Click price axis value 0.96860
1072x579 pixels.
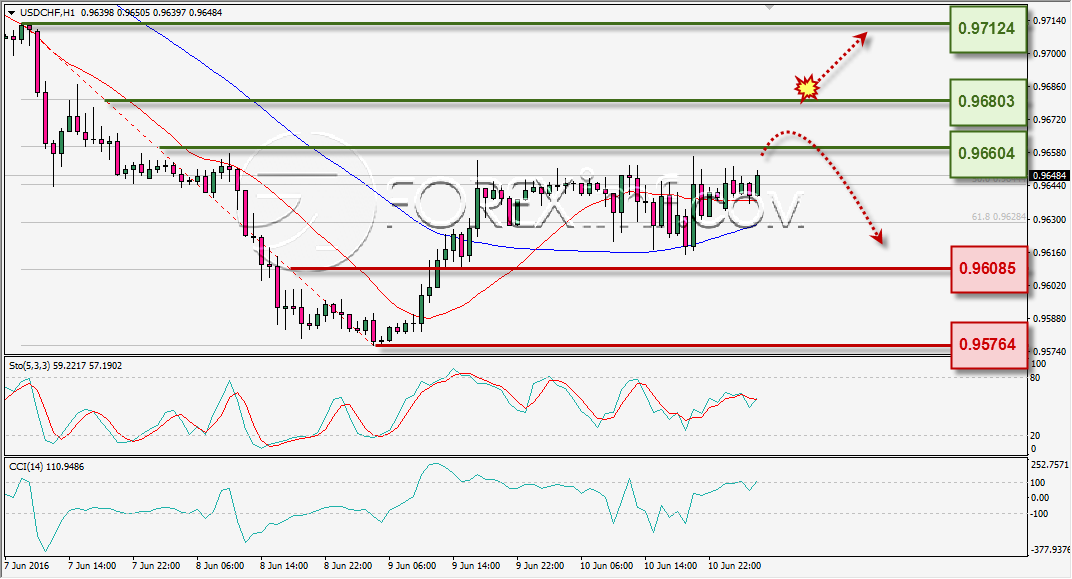point(1049,87)
